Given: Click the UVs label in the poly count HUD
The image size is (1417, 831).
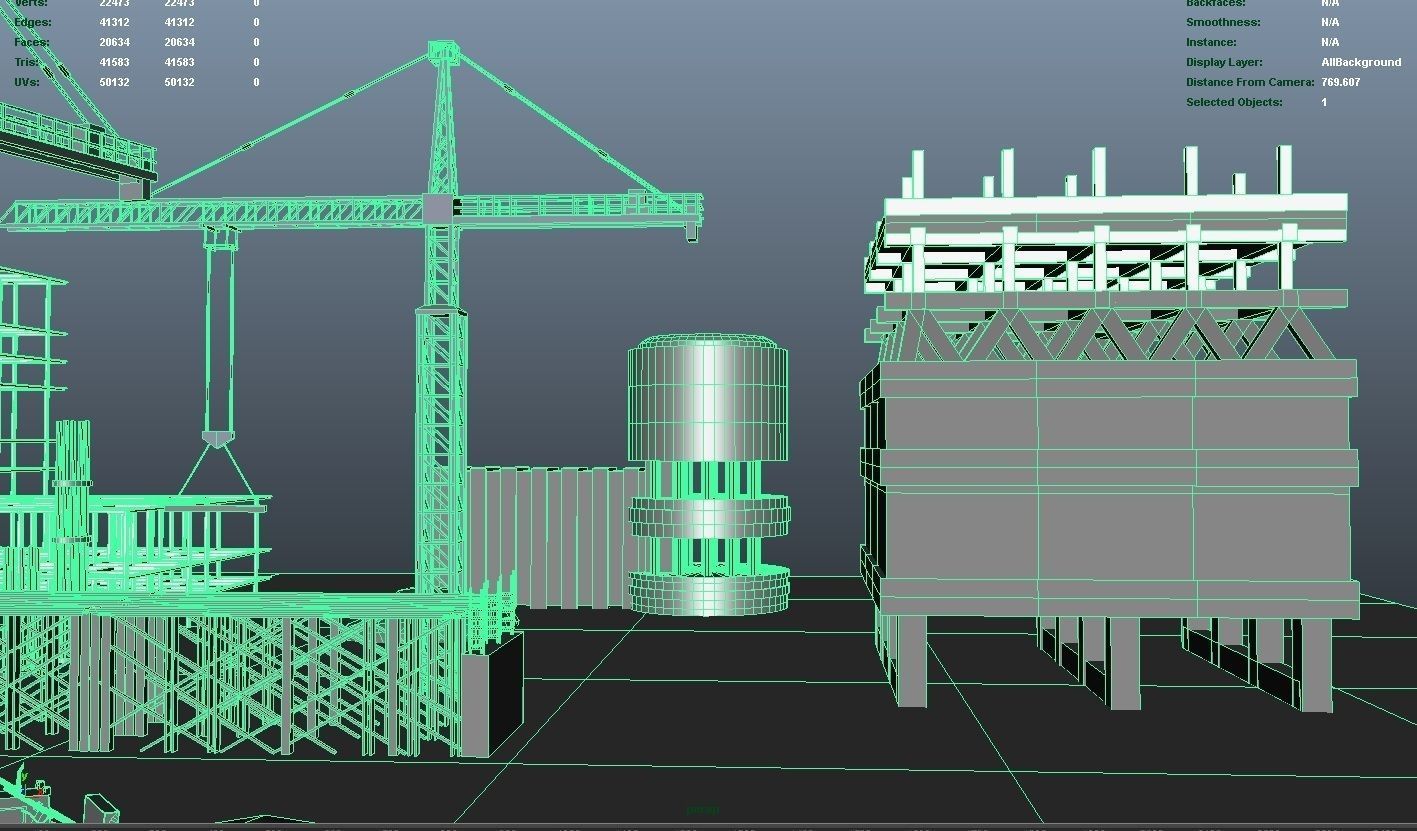Looking at the screenshot, I should pyautogui.click(x=27, y=82).
